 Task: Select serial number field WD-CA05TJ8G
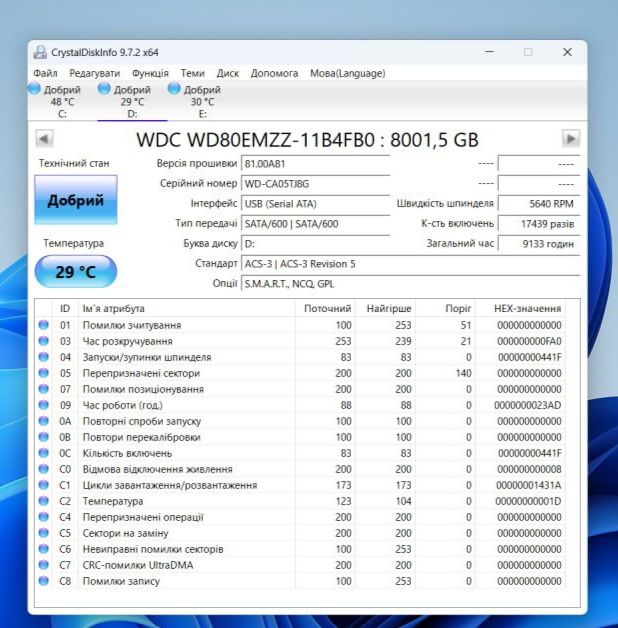pos(316,183)
